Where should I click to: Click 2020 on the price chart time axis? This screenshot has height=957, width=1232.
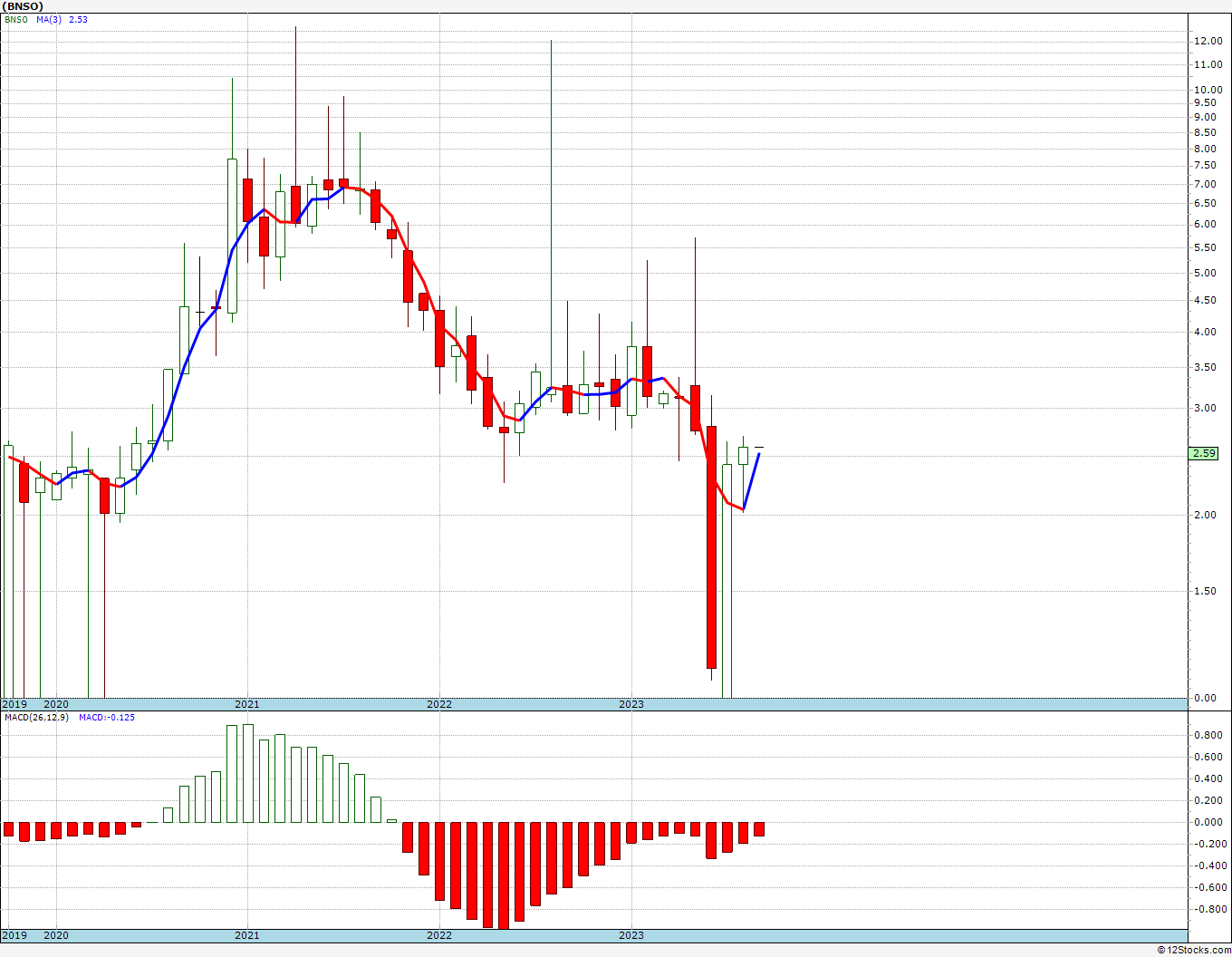click(56, 704)
